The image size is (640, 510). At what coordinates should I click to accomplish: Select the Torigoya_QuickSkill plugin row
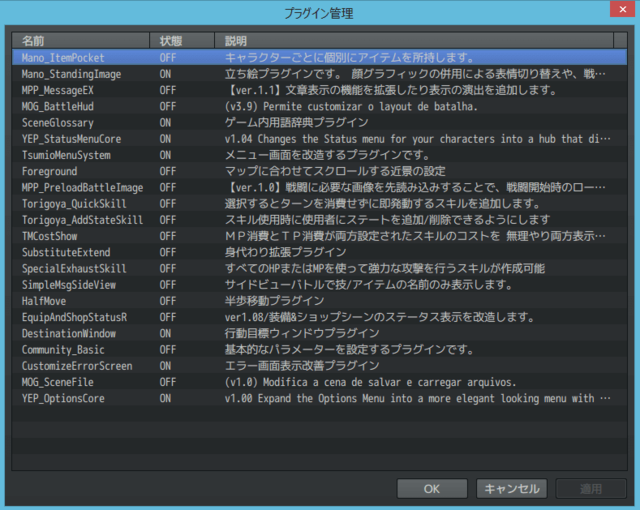320,204
